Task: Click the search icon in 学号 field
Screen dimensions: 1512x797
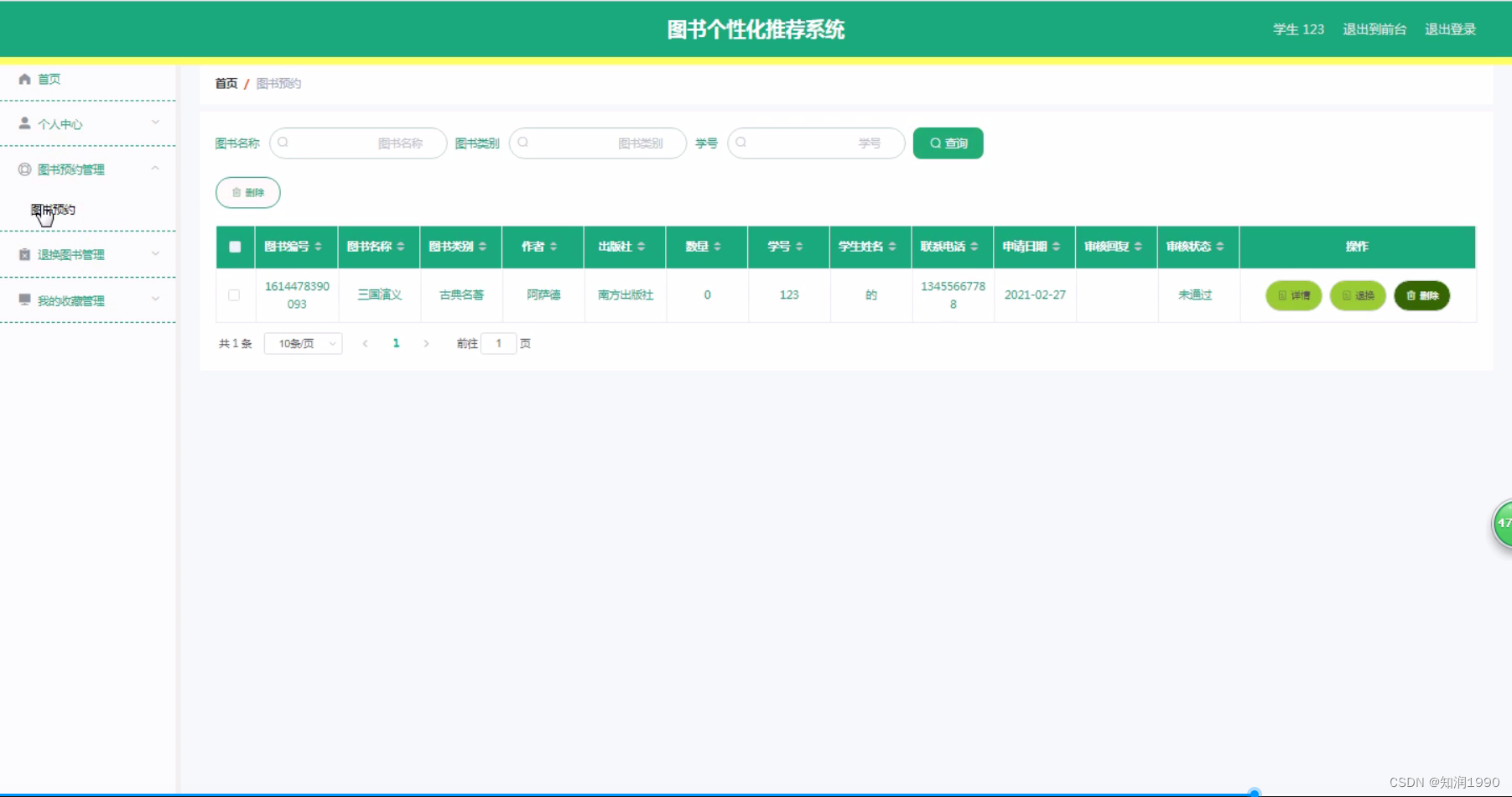Action: click(741, 143)
